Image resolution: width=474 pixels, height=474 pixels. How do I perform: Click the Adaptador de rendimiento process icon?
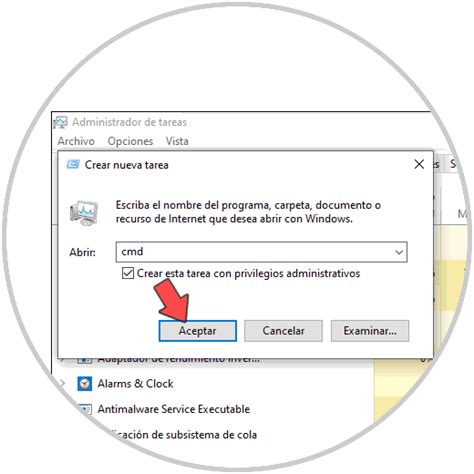[x=85, y=360]
